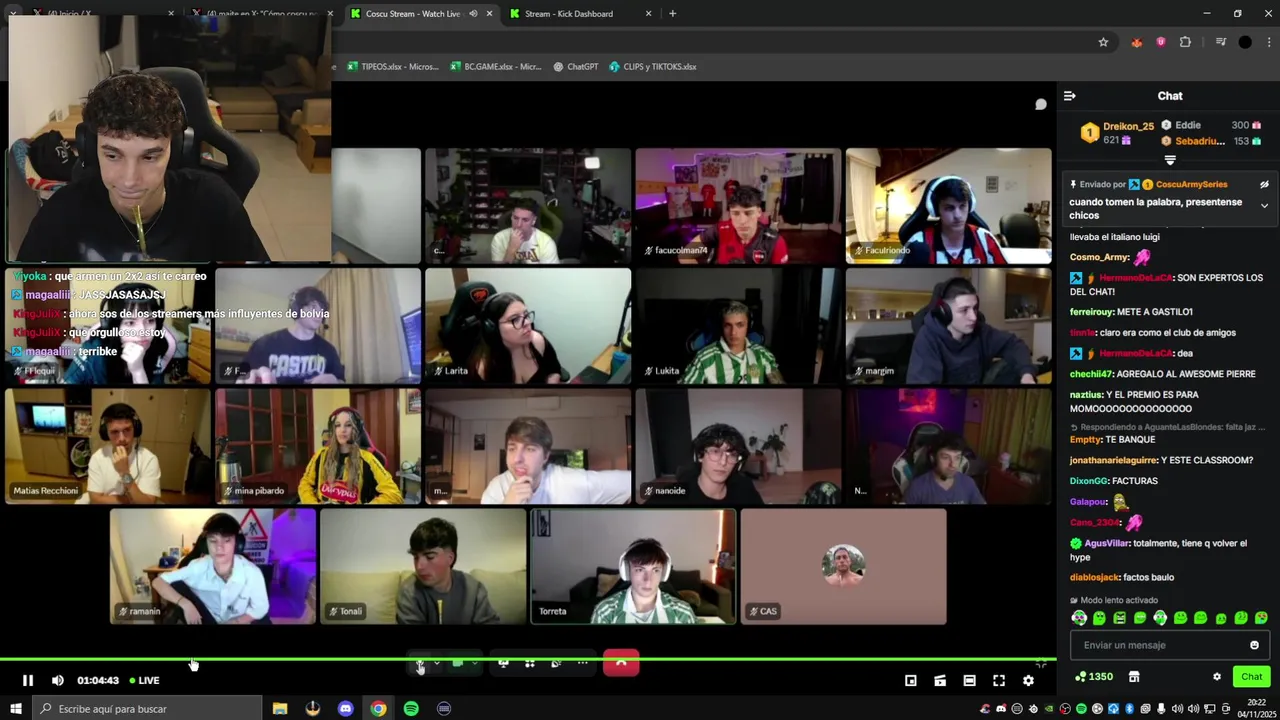
Task: Open Discord from the taskbar
Action: pyautogui.click(x=346, y=709)
